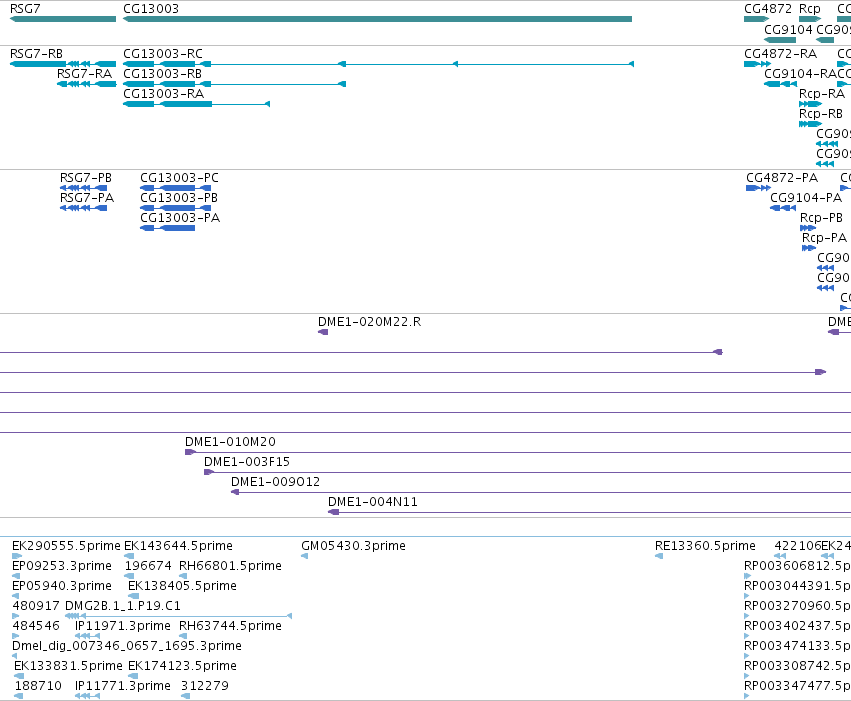Open EST EK138405.5prime label
851x701 pixels.
pos(182,586)
